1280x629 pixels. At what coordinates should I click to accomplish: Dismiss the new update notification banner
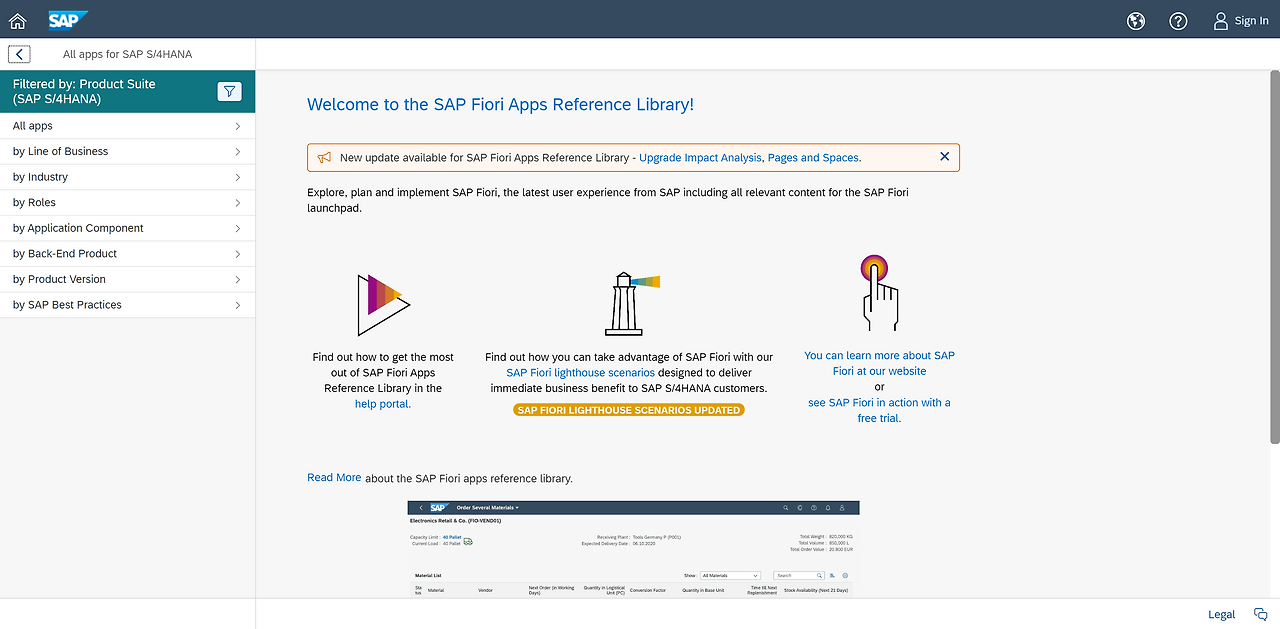(944, 157)
